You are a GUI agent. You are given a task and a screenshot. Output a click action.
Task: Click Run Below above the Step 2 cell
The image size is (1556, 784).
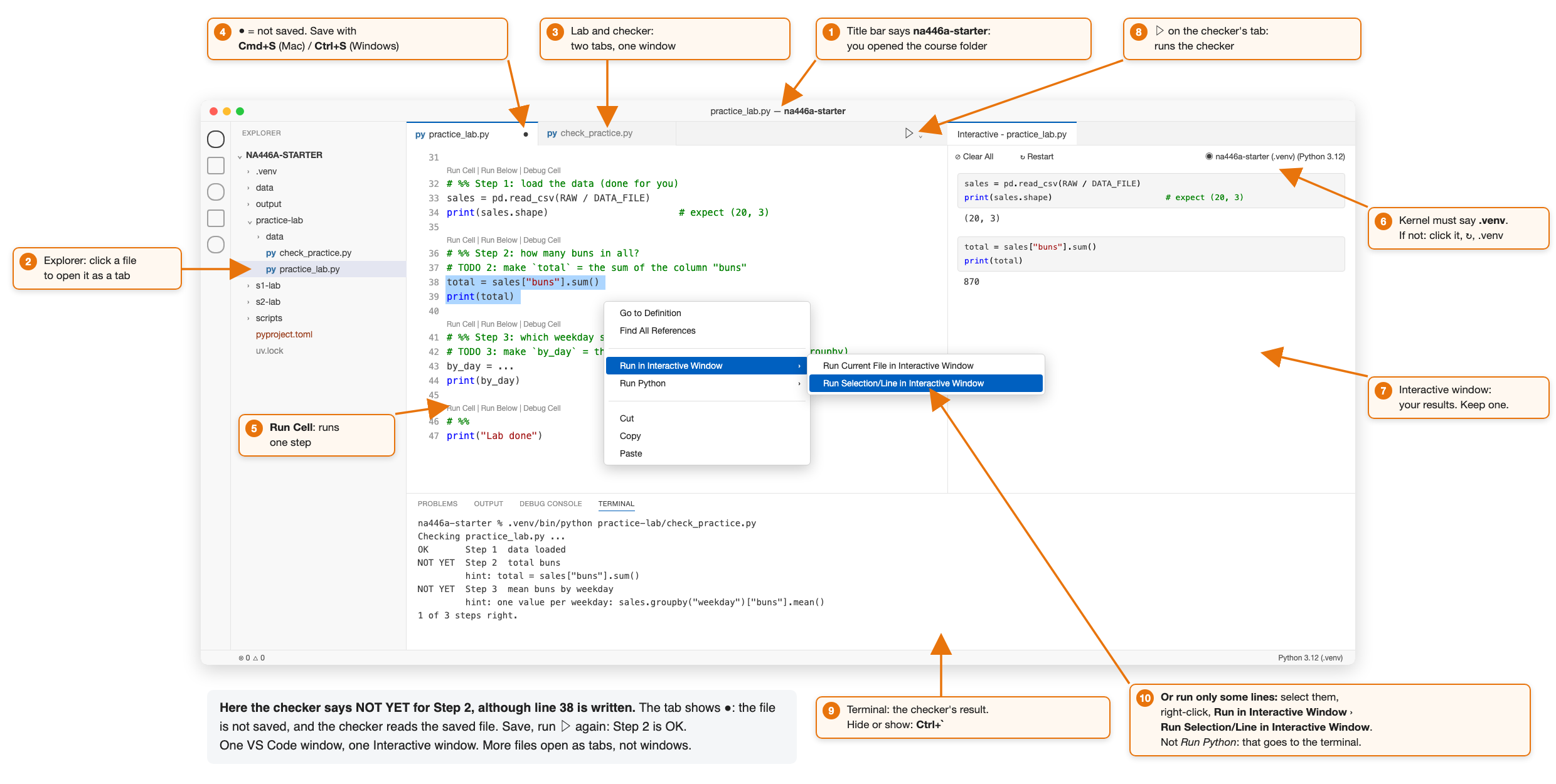point(499,240)
